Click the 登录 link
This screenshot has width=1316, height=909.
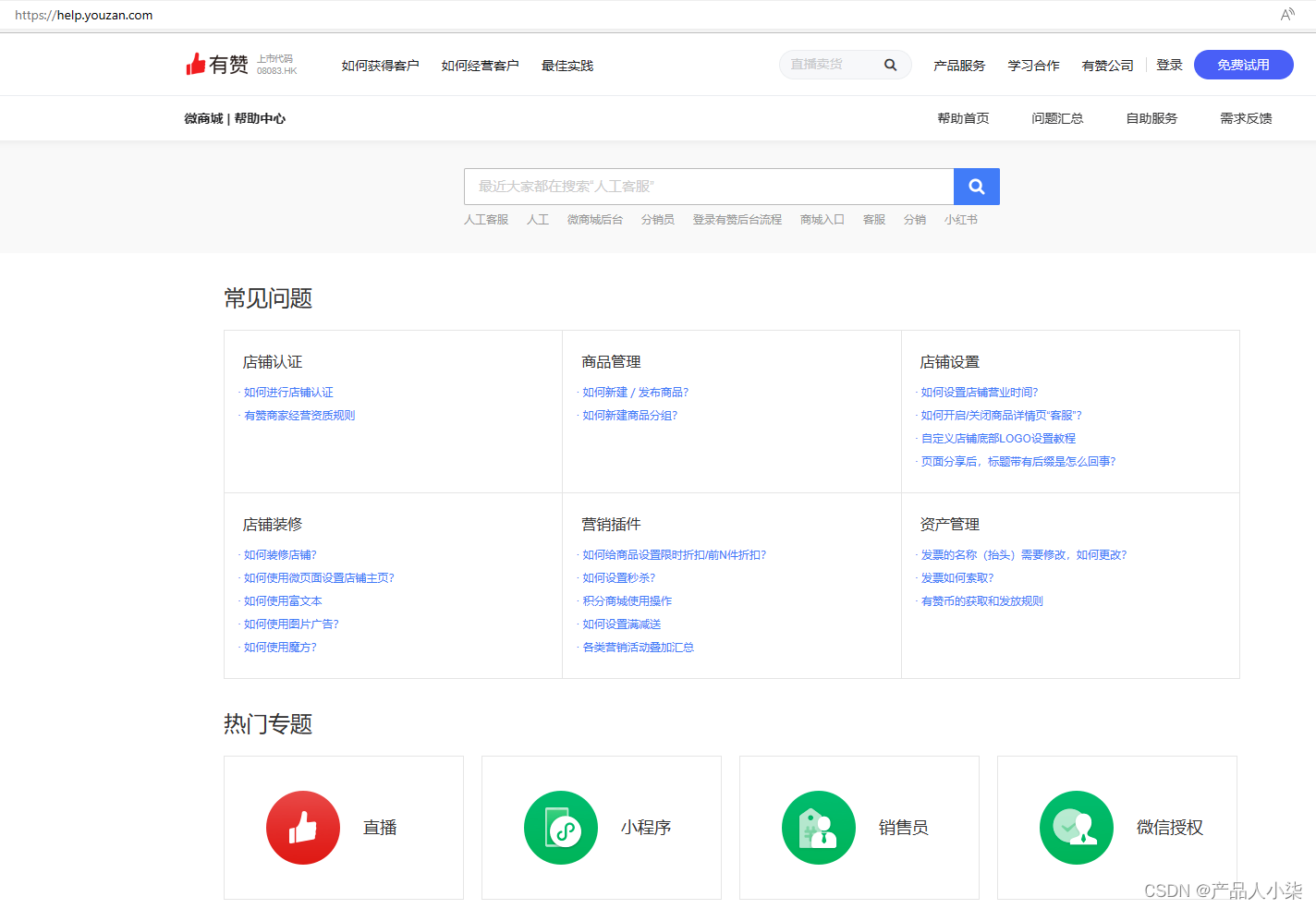click(x=1169, y=65)
